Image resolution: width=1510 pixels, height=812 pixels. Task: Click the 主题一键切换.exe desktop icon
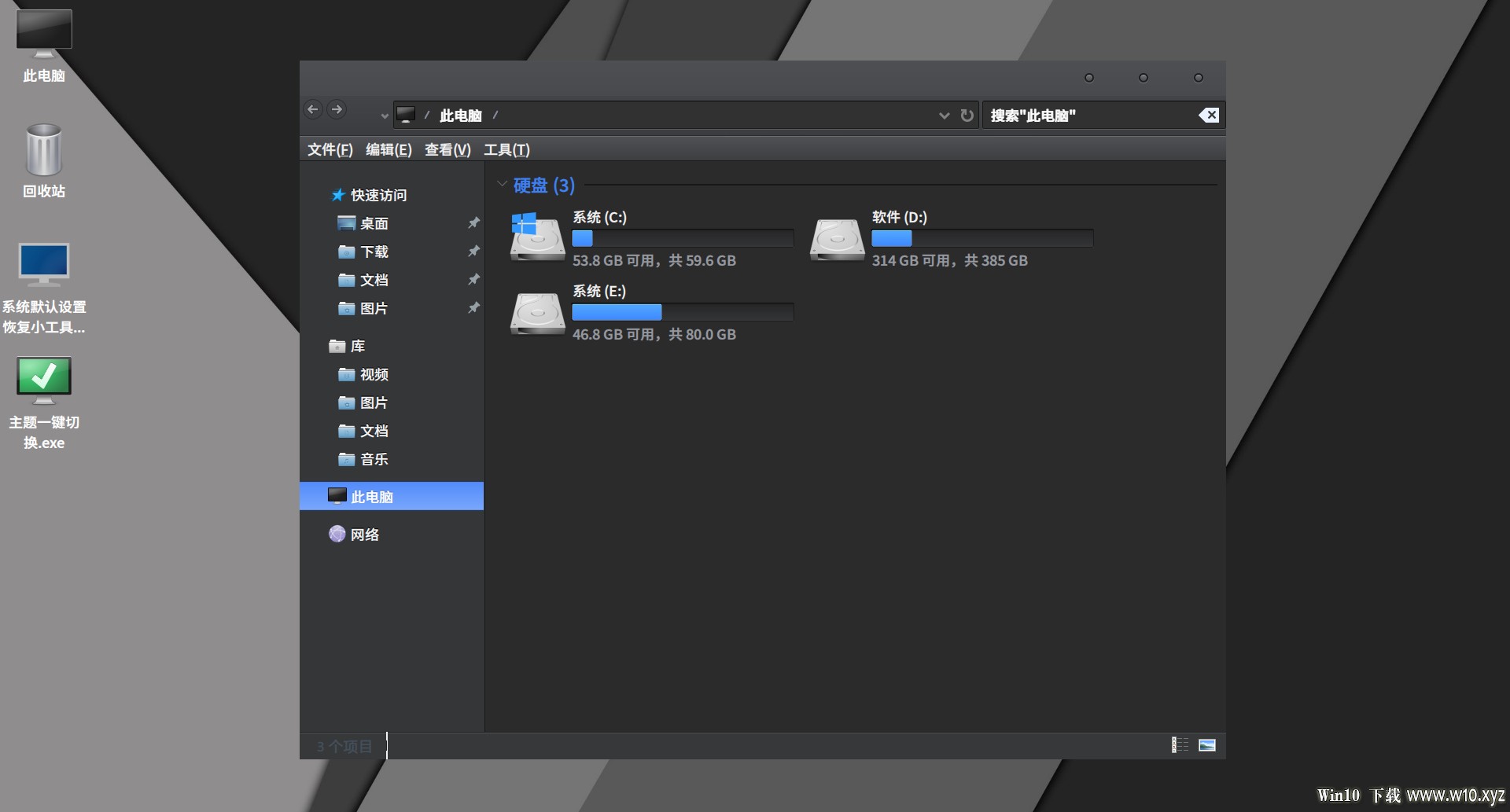[x=44, y=402]
